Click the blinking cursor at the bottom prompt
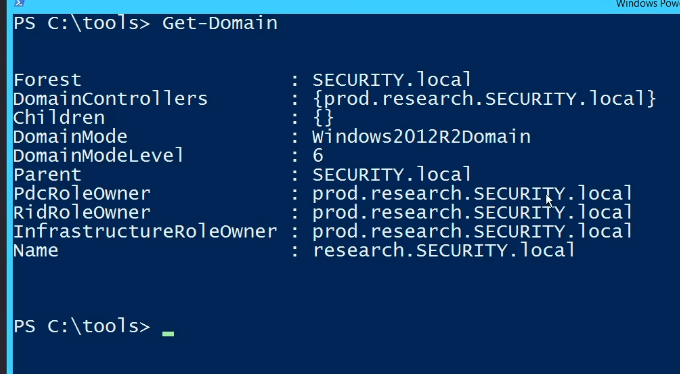The image size is (680, 374). point(168,334)
